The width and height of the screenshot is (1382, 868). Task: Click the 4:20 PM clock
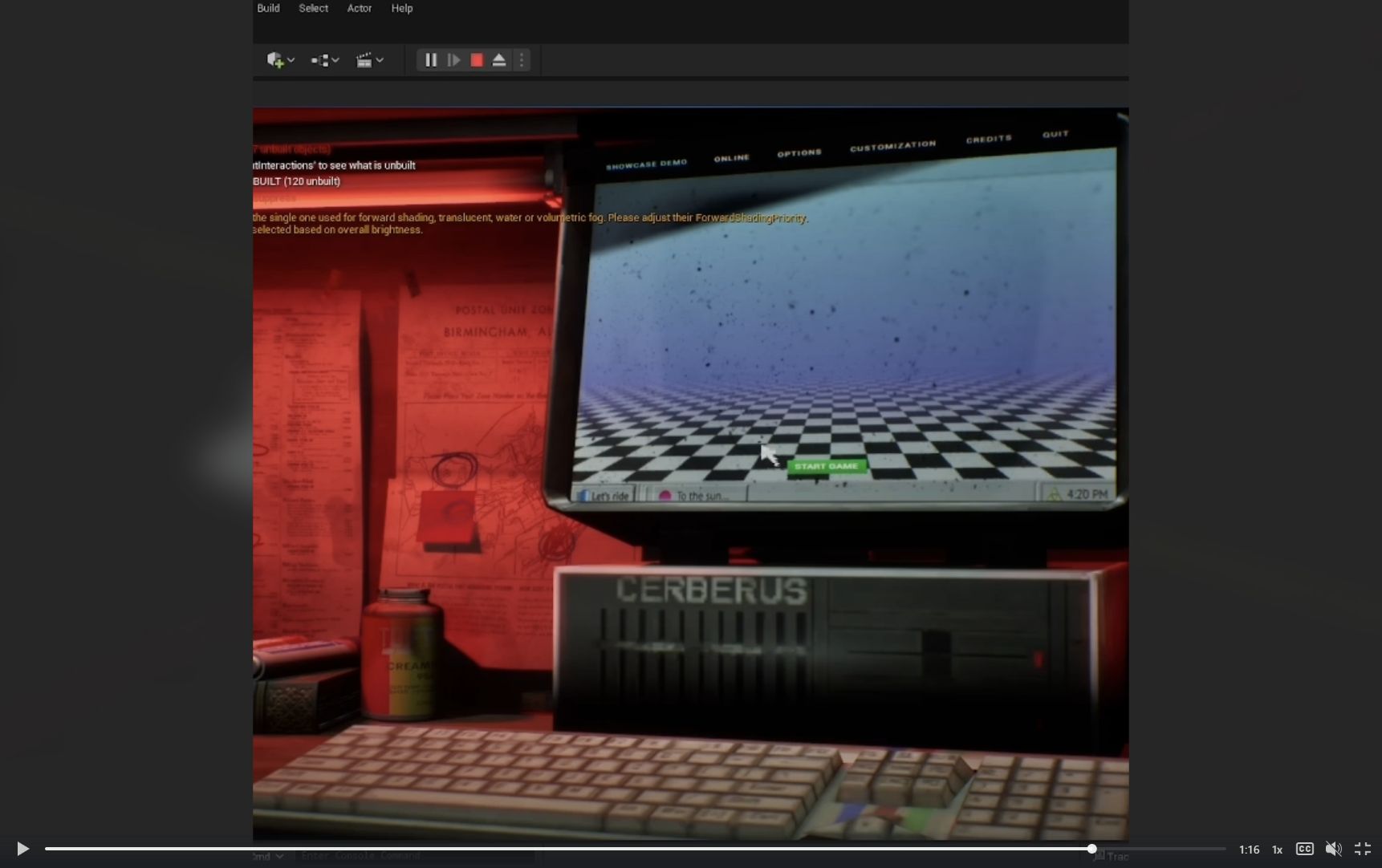pyautogui.click(x=1087, y=494)
